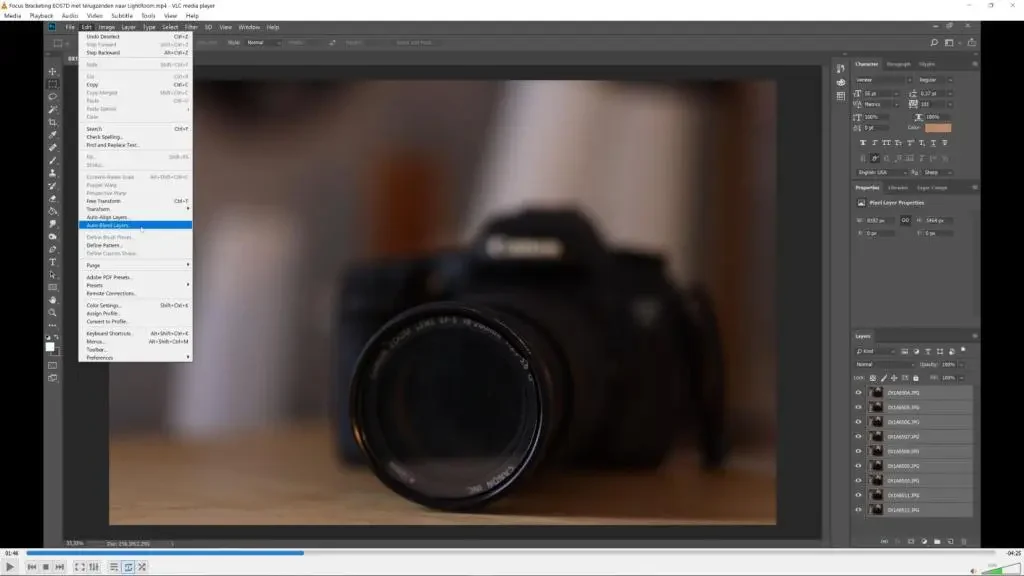Click the Create new layer icon

950,541
